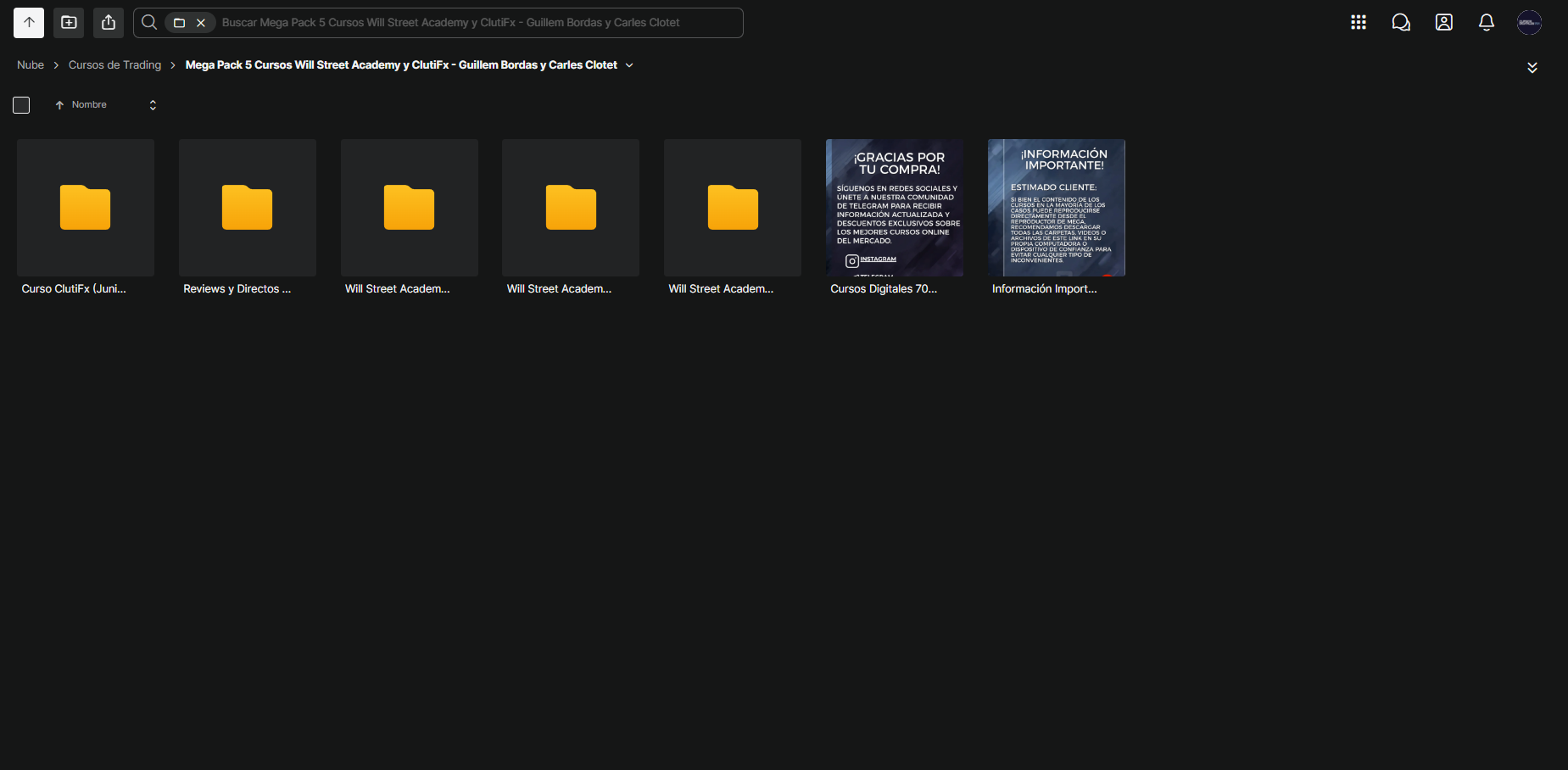Go to Cursos de Trading breadcrumb

click(x=114, y=65)
